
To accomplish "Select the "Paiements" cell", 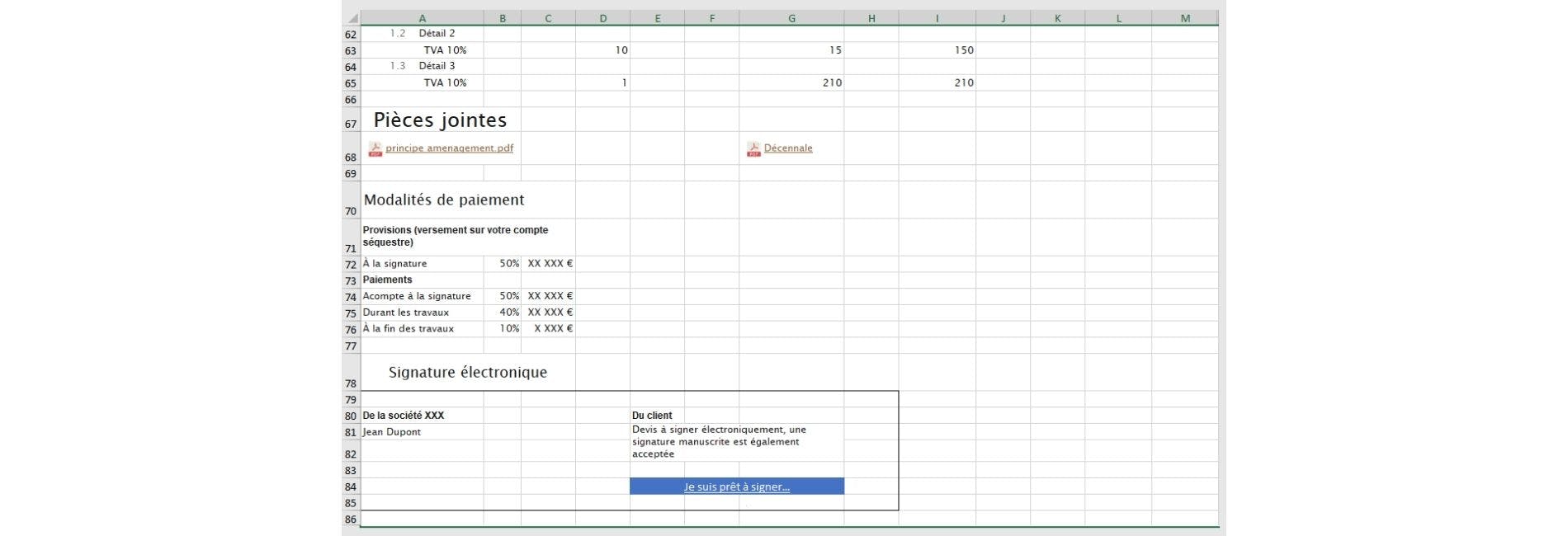I will coord(423,280).
